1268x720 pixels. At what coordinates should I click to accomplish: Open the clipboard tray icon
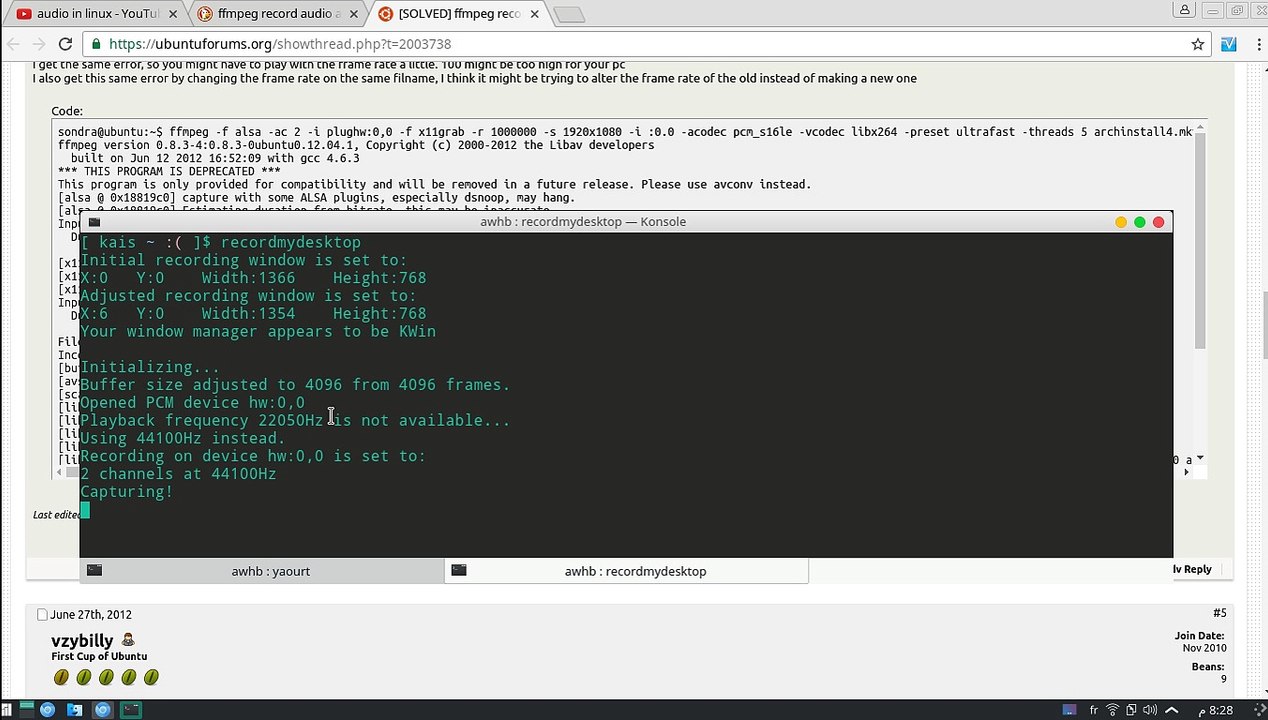pos(1133,710)
